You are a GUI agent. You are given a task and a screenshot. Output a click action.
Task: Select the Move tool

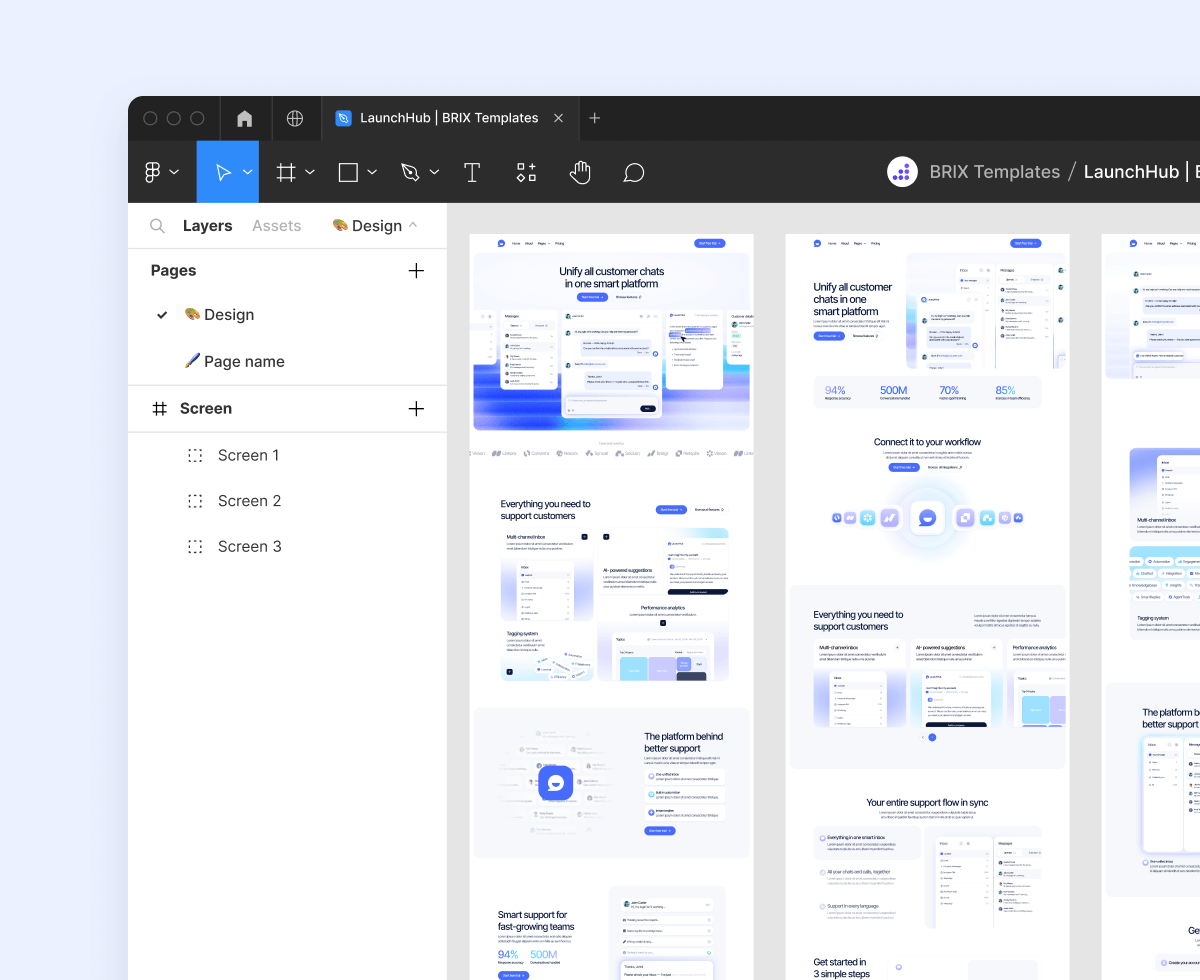222,171
